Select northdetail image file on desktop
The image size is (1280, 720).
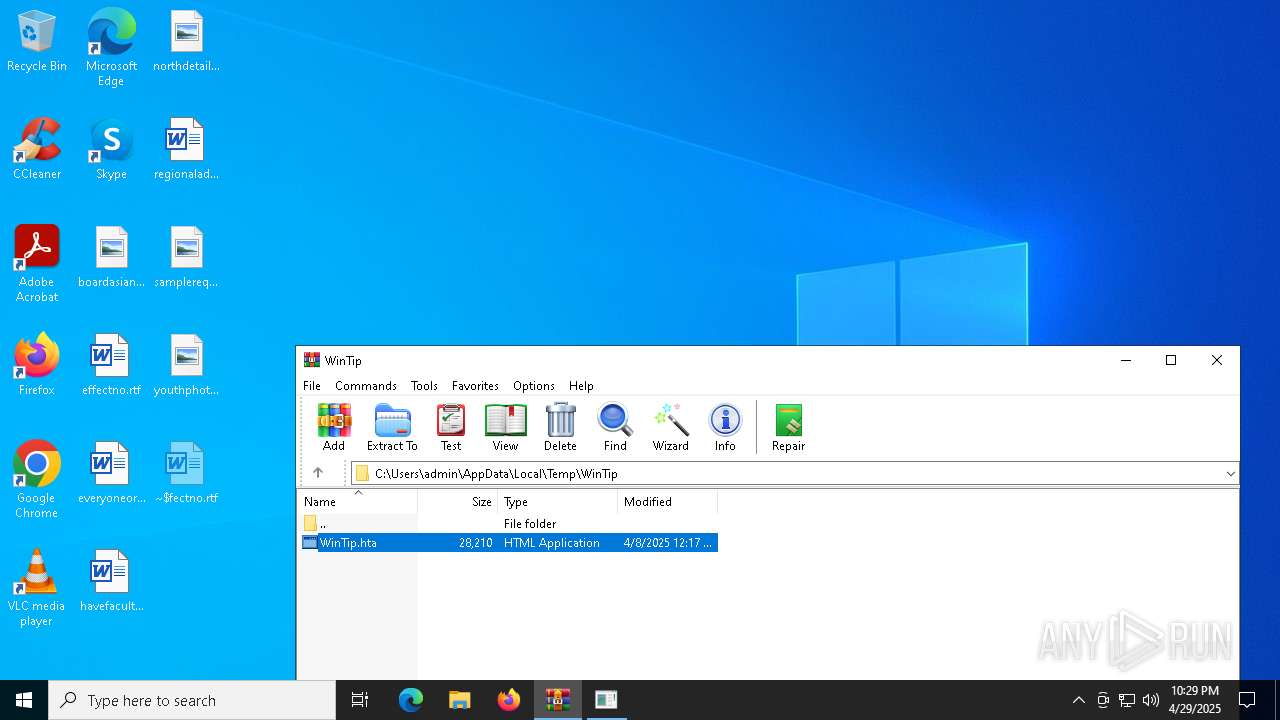[186, 41]
